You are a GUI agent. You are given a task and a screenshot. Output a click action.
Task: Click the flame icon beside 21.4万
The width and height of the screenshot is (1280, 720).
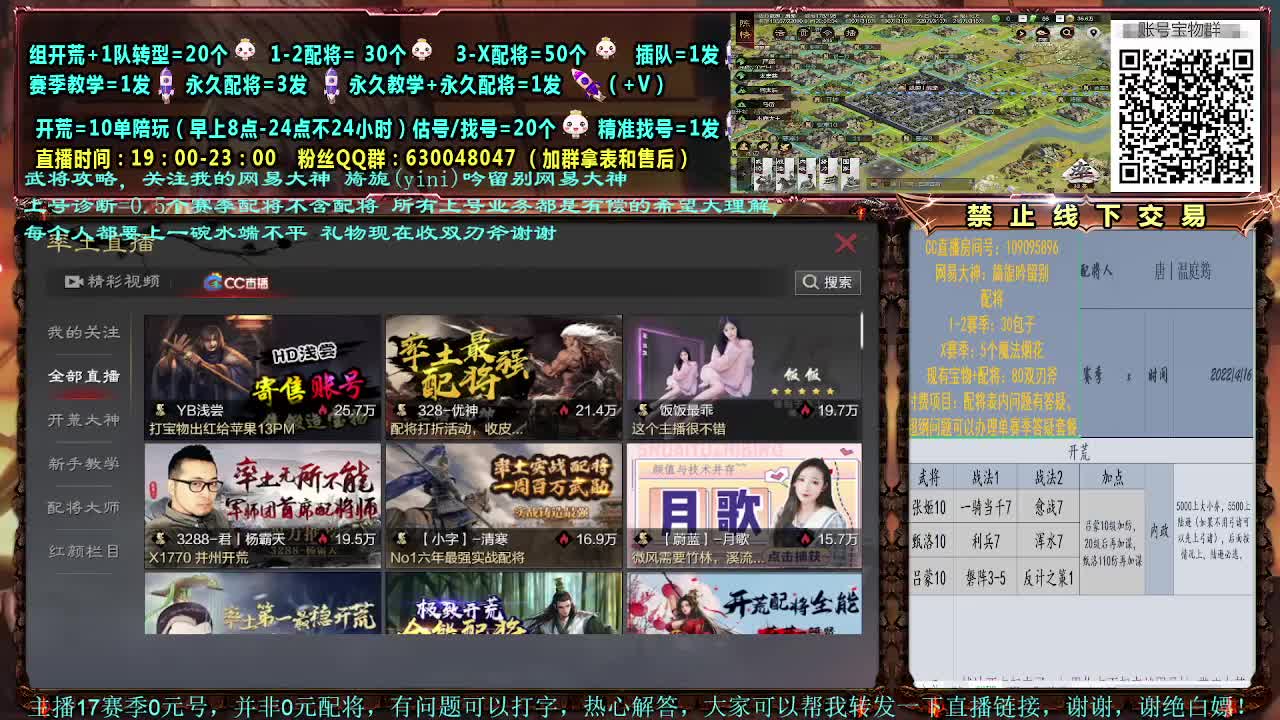564,410
